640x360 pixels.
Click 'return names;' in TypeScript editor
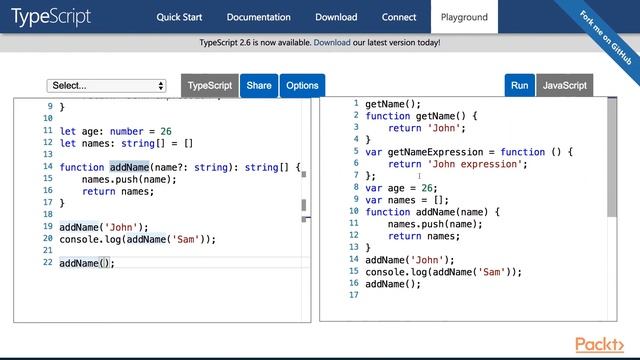(118, 191)
